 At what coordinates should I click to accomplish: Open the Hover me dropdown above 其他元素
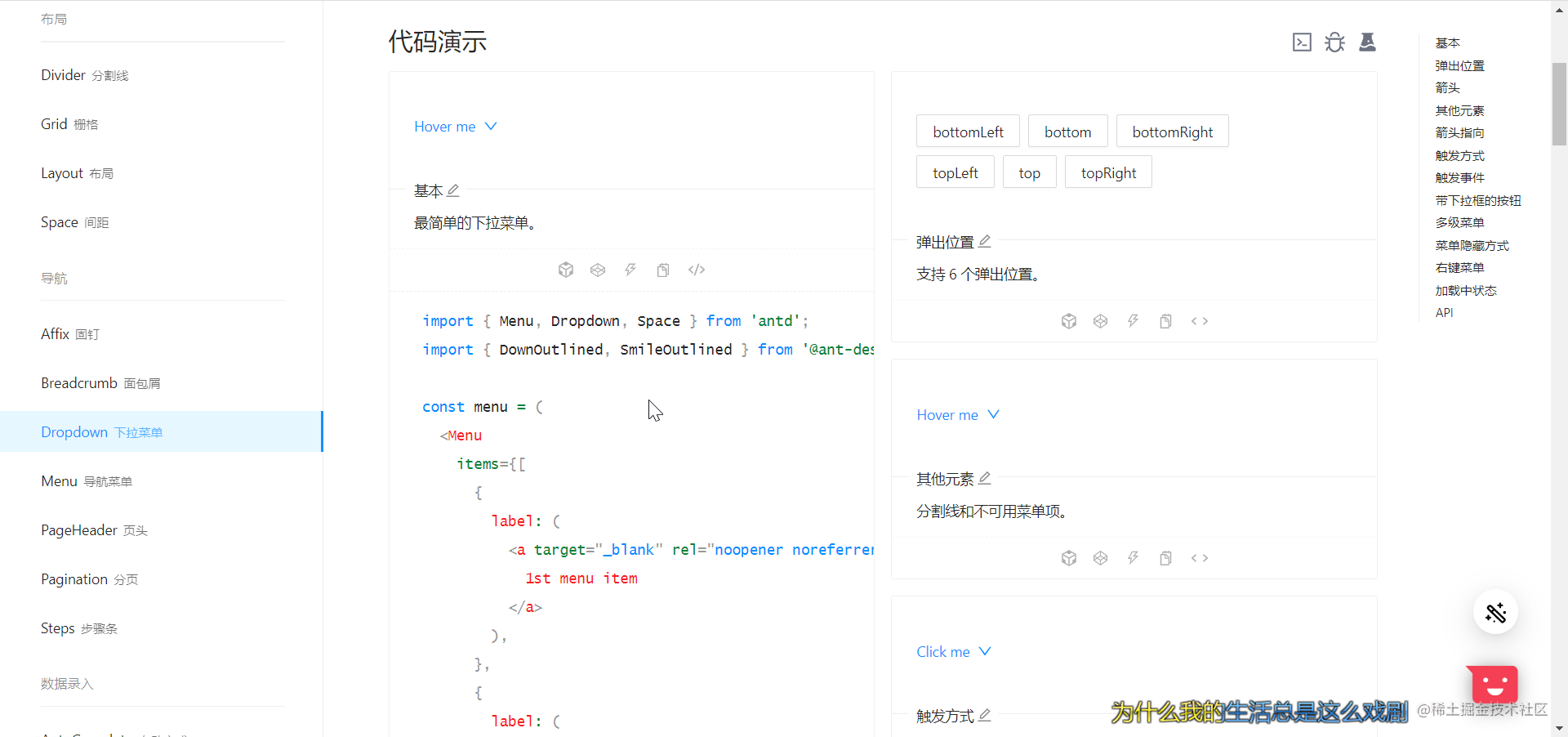coord(957,415)
